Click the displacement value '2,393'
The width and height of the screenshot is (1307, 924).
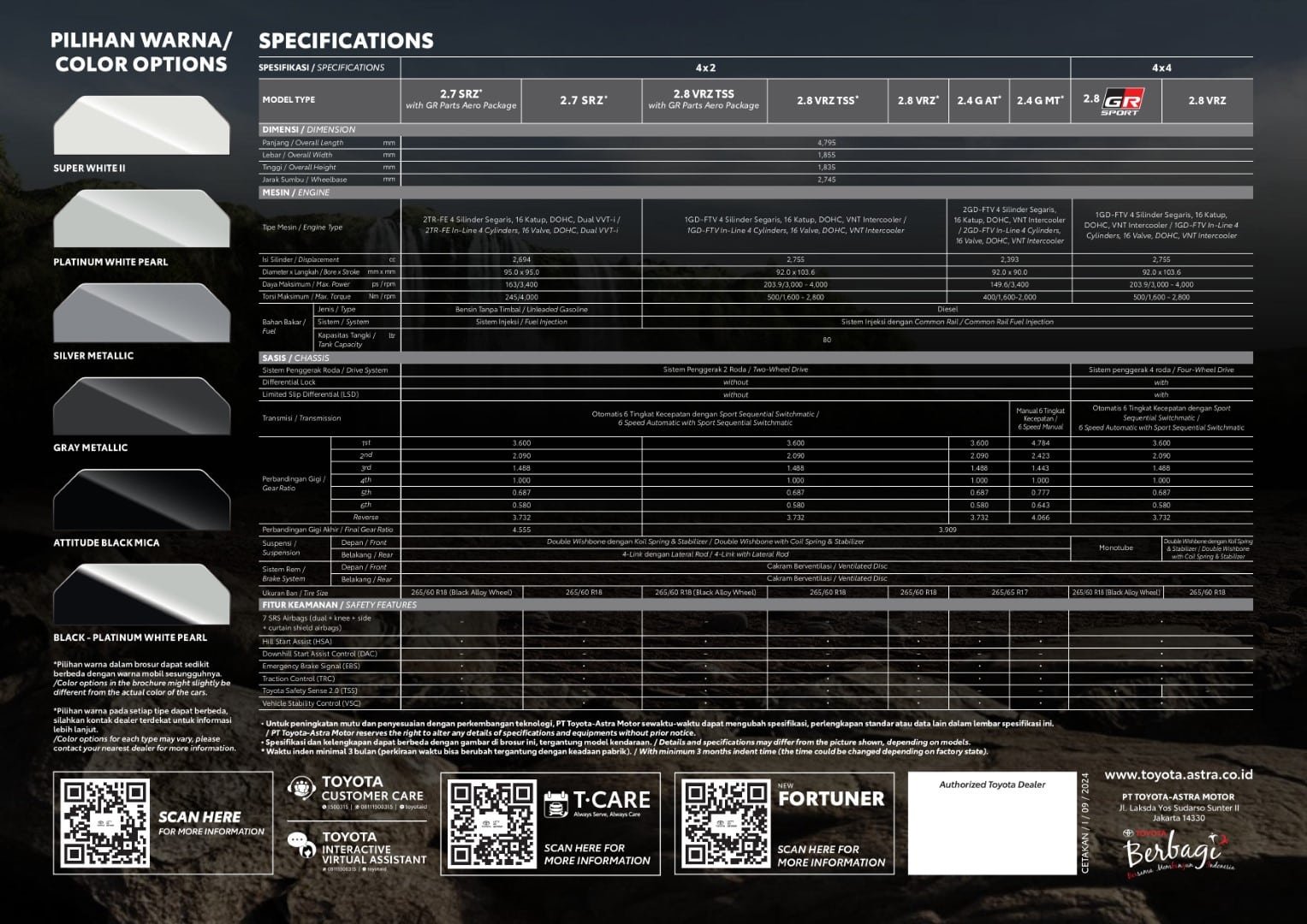coord(1009,259)
